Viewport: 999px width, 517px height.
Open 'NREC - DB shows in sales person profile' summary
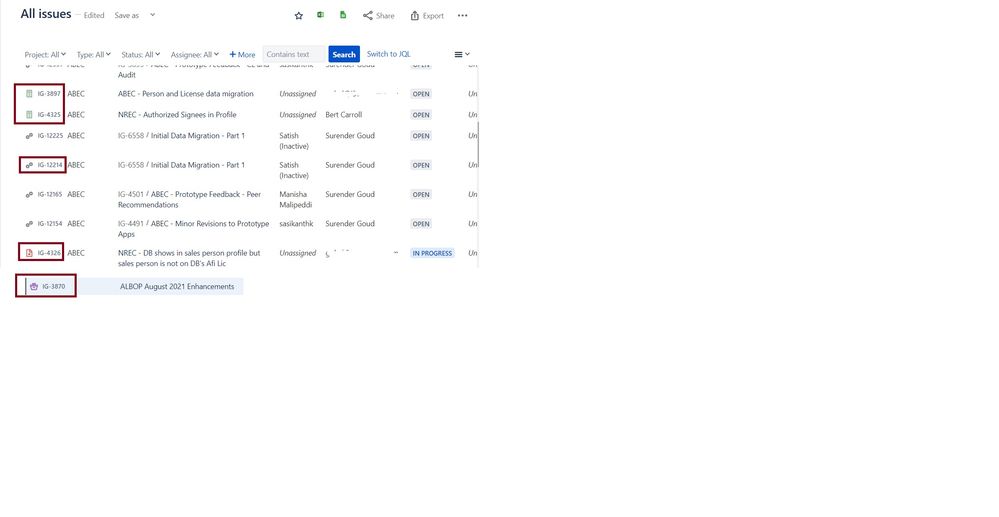coord(189,258)
